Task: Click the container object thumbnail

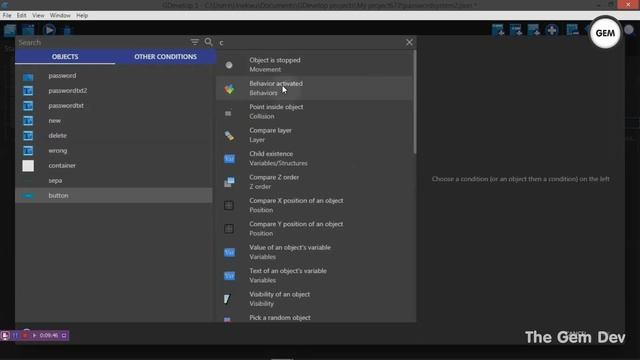Action: (28, 166)
